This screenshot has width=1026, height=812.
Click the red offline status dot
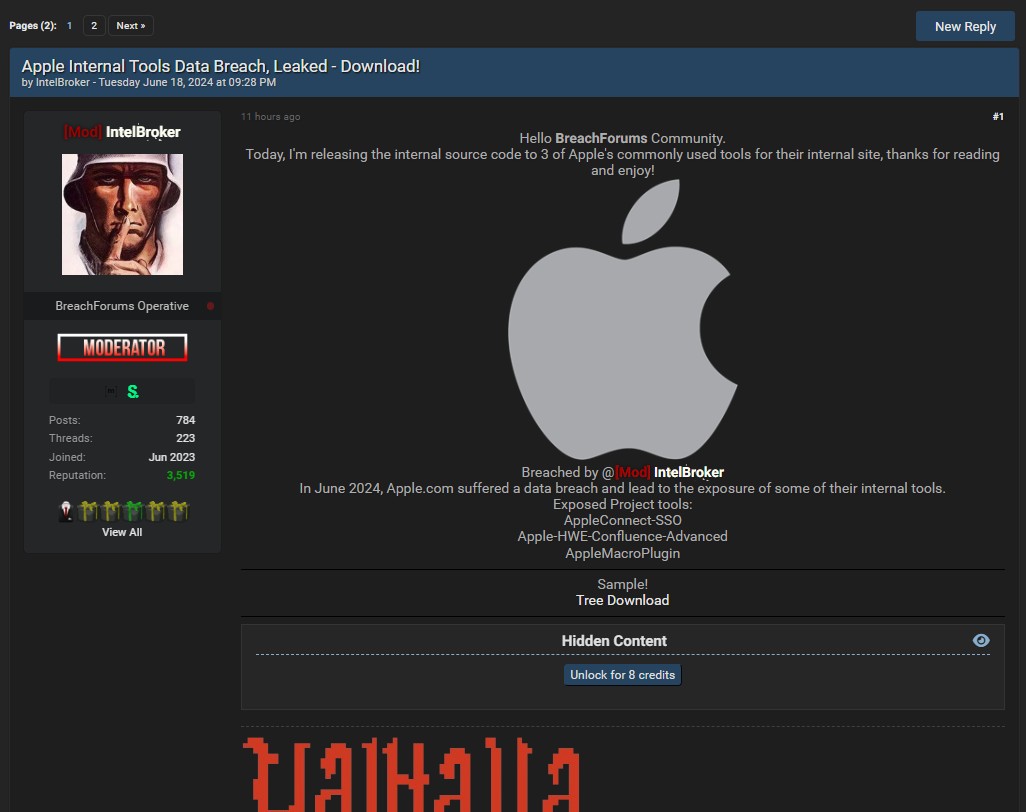pos(210,306)
